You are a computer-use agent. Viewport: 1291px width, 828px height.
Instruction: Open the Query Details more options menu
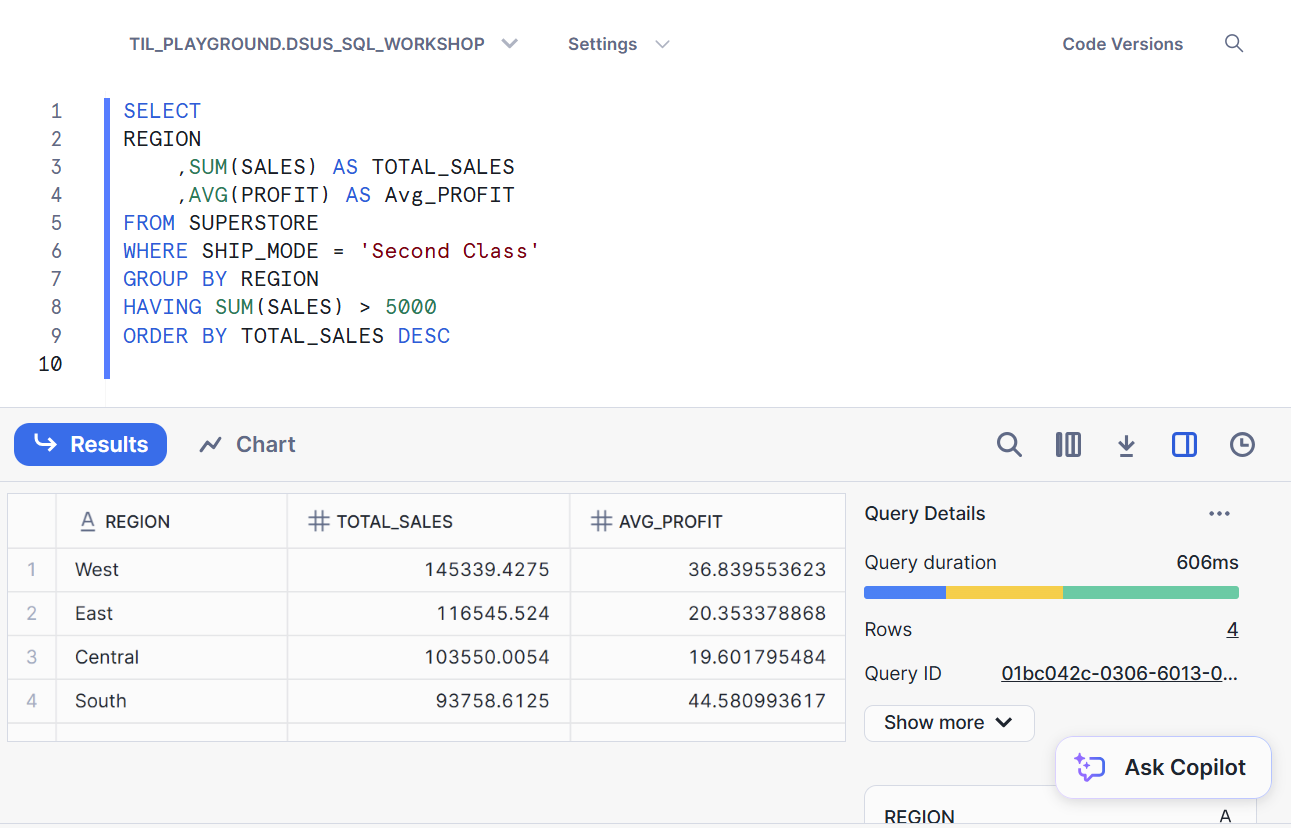coord(1219,514)
